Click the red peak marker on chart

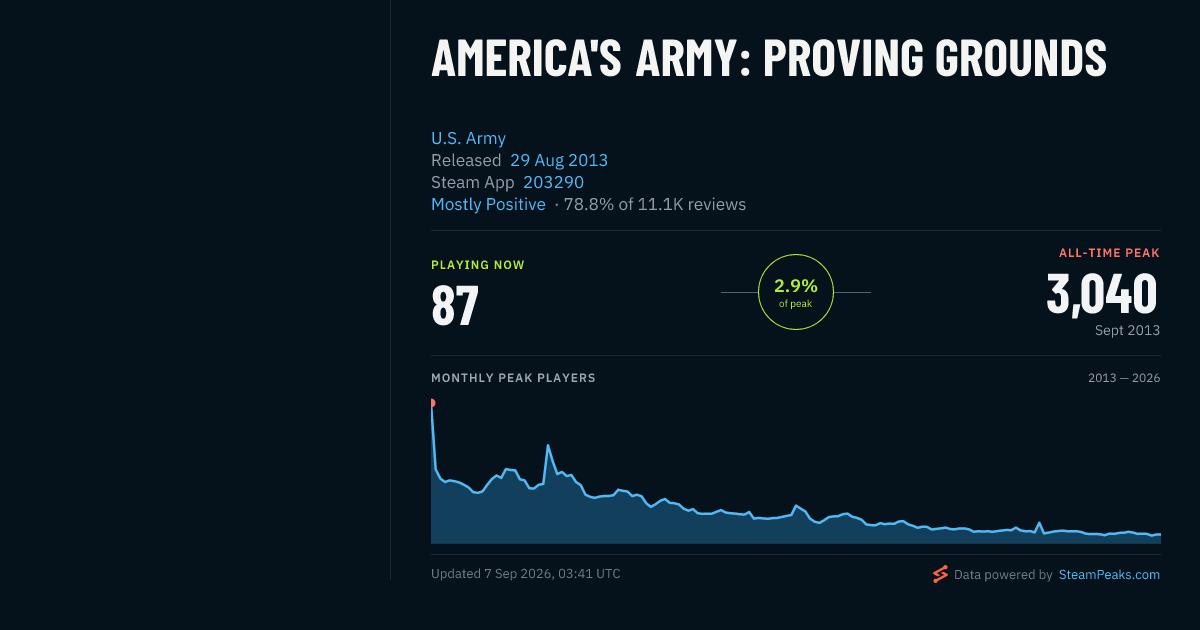[432, 403]
